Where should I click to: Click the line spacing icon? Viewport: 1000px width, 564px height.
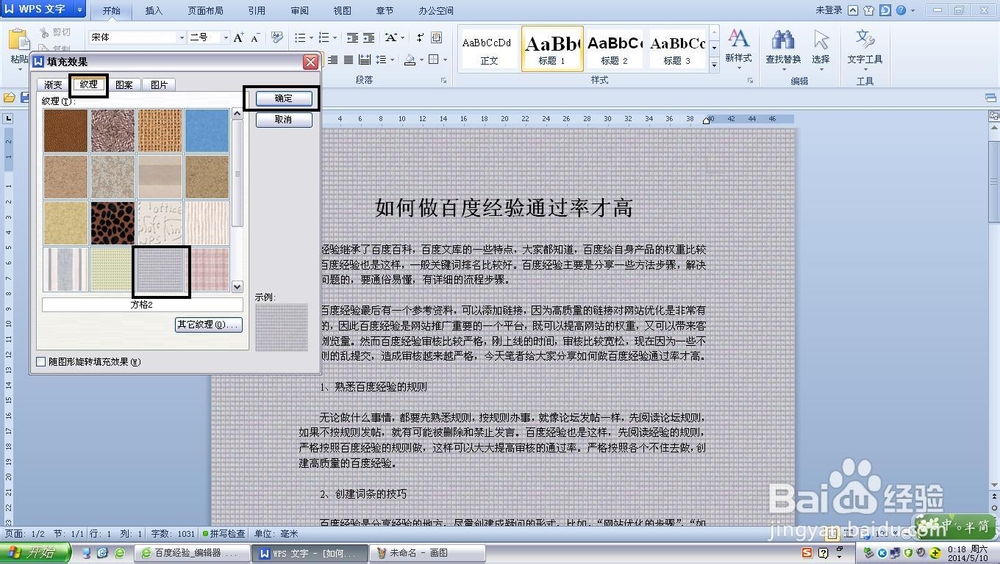380,59
